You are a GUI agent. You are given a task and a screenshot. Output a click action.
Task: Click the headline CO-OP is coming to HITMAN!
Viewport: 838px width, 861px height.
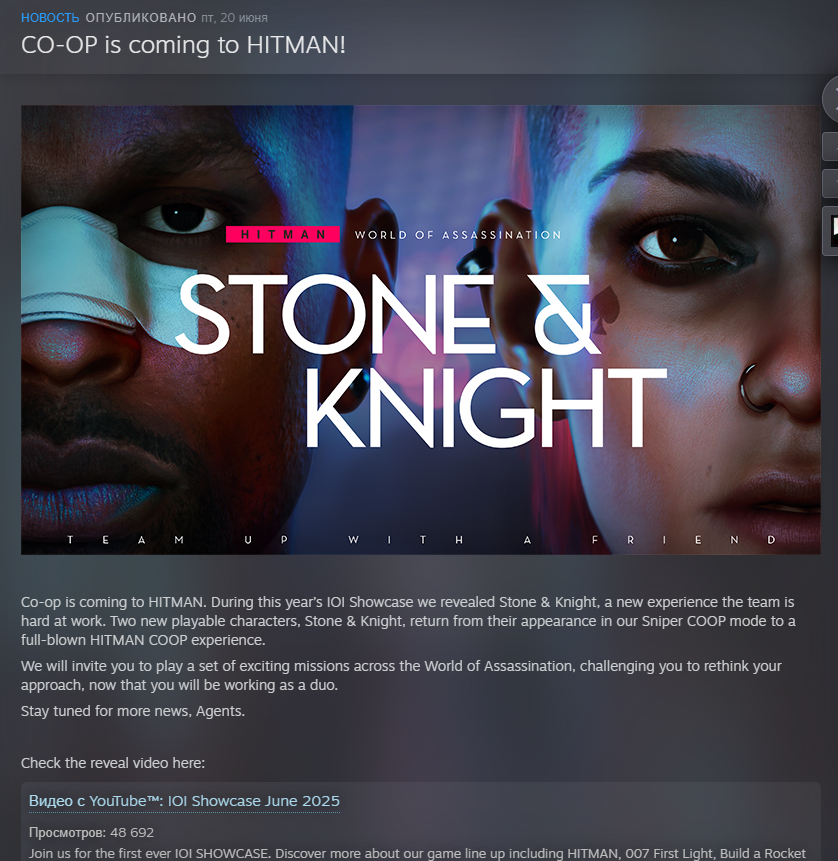click(x=183, y=45)
